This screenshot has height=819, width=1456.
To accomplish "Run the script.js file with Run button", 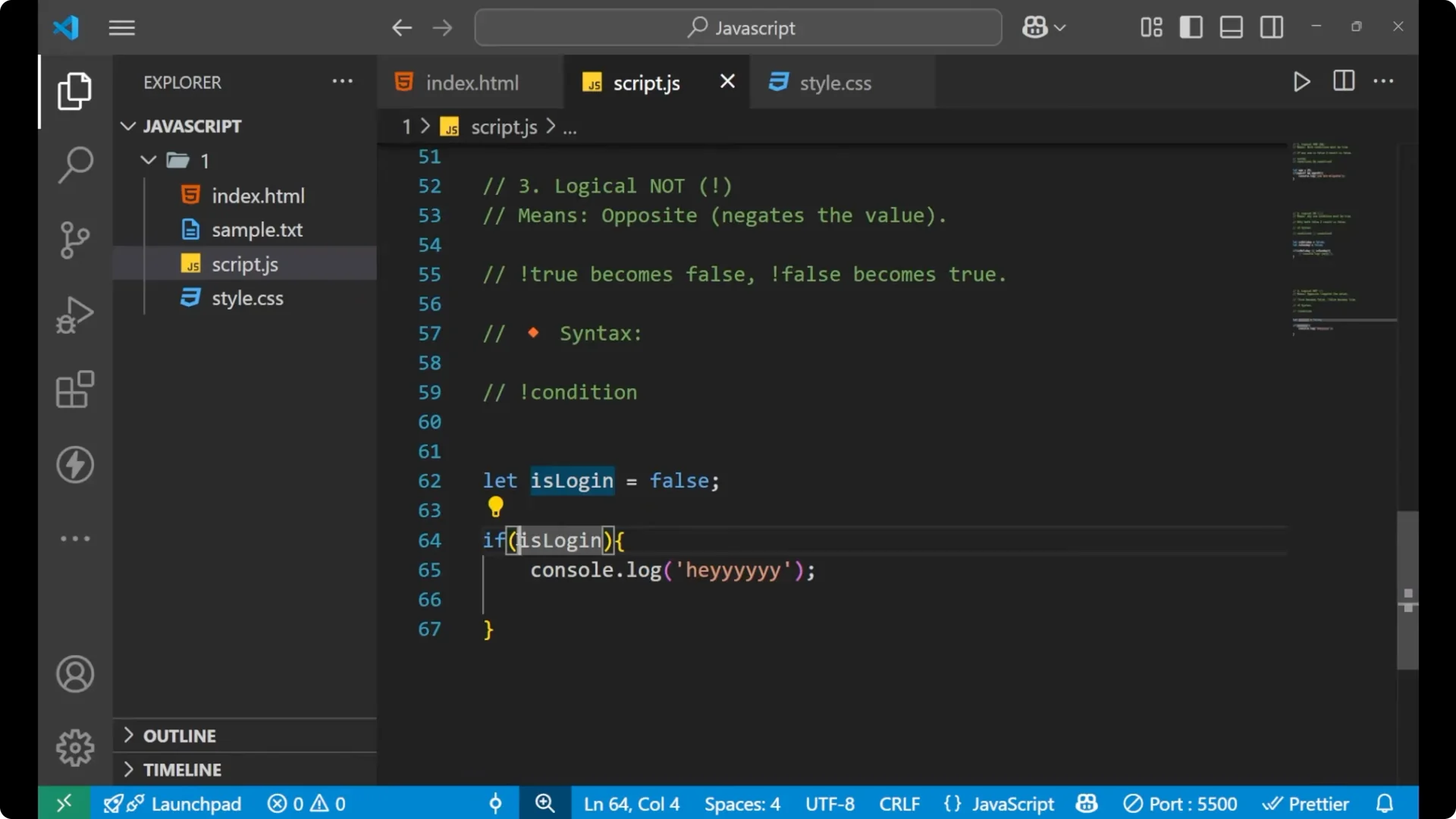I will tap(1301, 82).
